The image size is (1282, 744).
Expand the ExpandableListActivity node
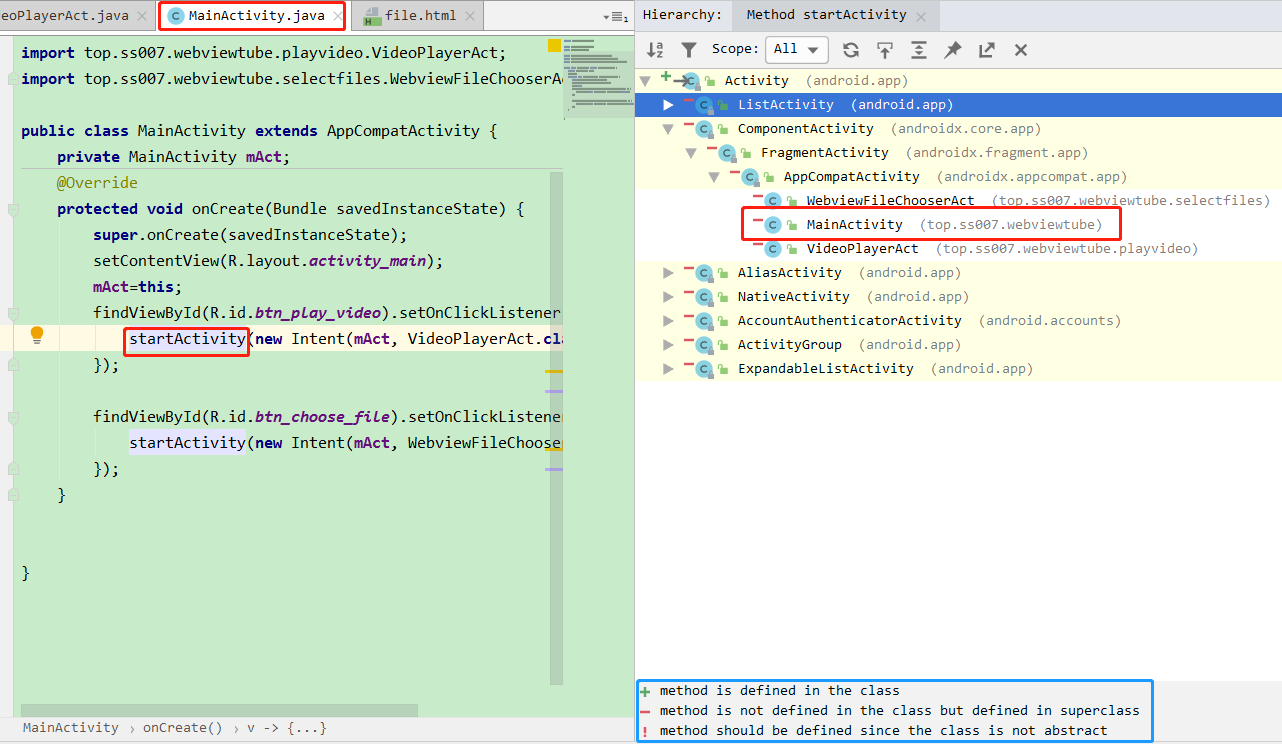[x=668, y=369]
